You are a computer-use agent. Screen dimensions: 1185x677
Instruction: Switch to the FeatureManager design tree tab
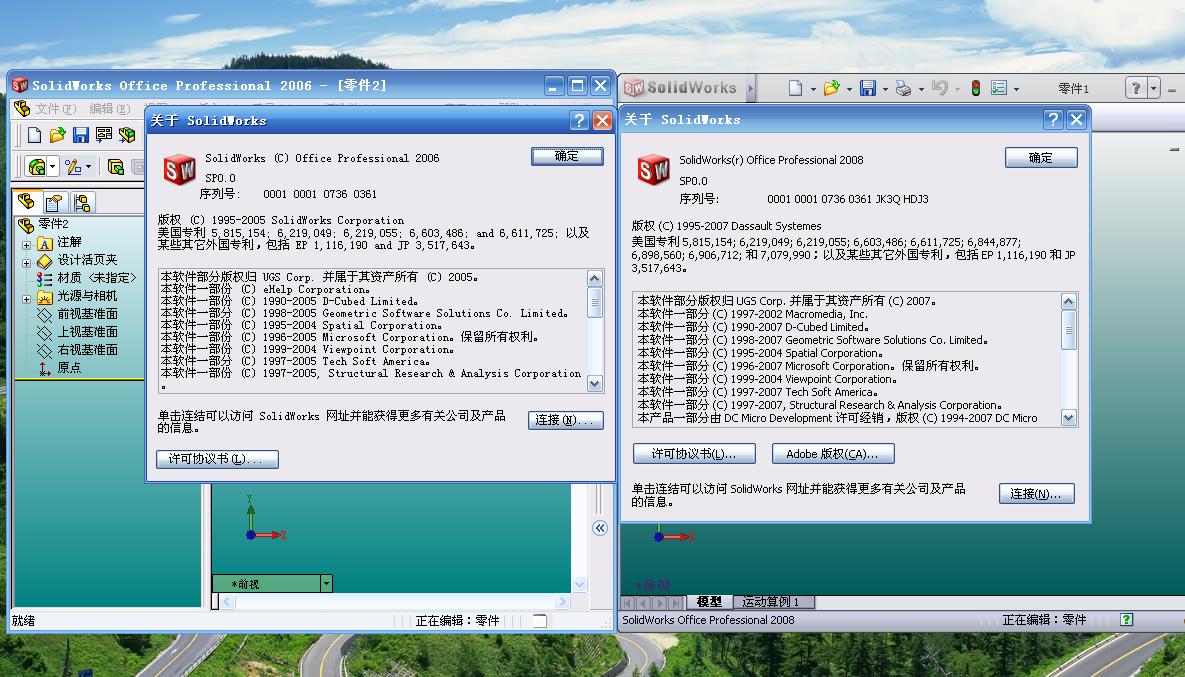pyautogui.click(x=26, y=202)
